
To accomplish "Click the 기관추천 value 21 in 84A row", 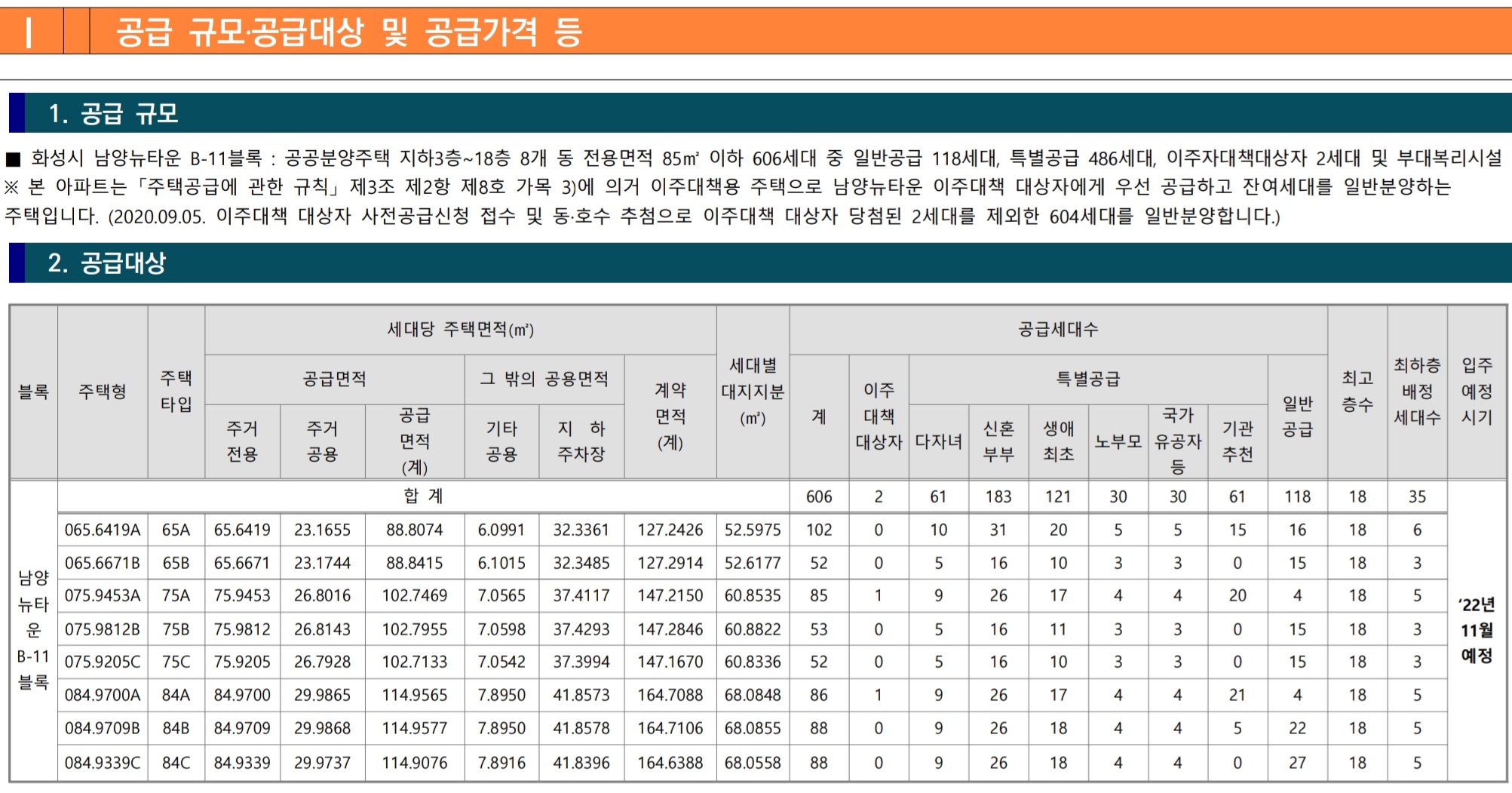I will (1238, 695).
